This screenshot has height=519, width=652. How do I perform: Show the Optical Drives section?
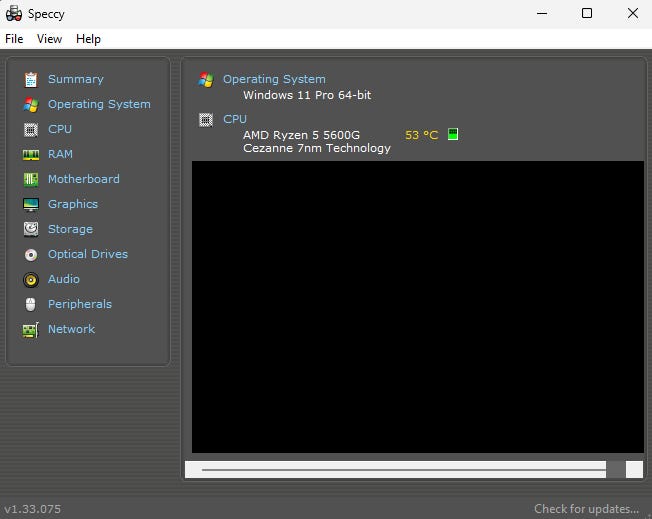88,254
